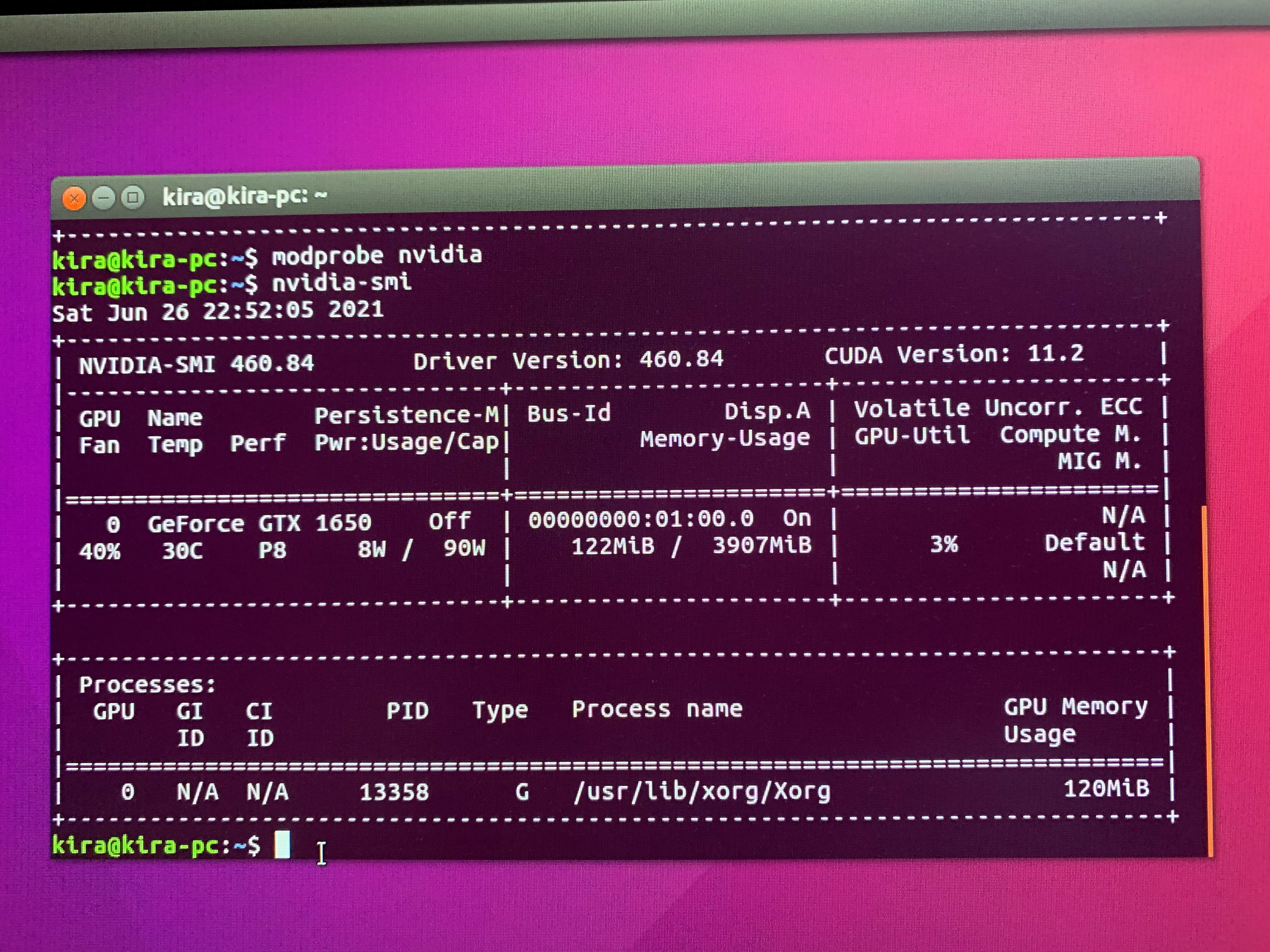Click the GeForce GTX 1650 name
1270x952 pixels.
(x=259, y=523)
